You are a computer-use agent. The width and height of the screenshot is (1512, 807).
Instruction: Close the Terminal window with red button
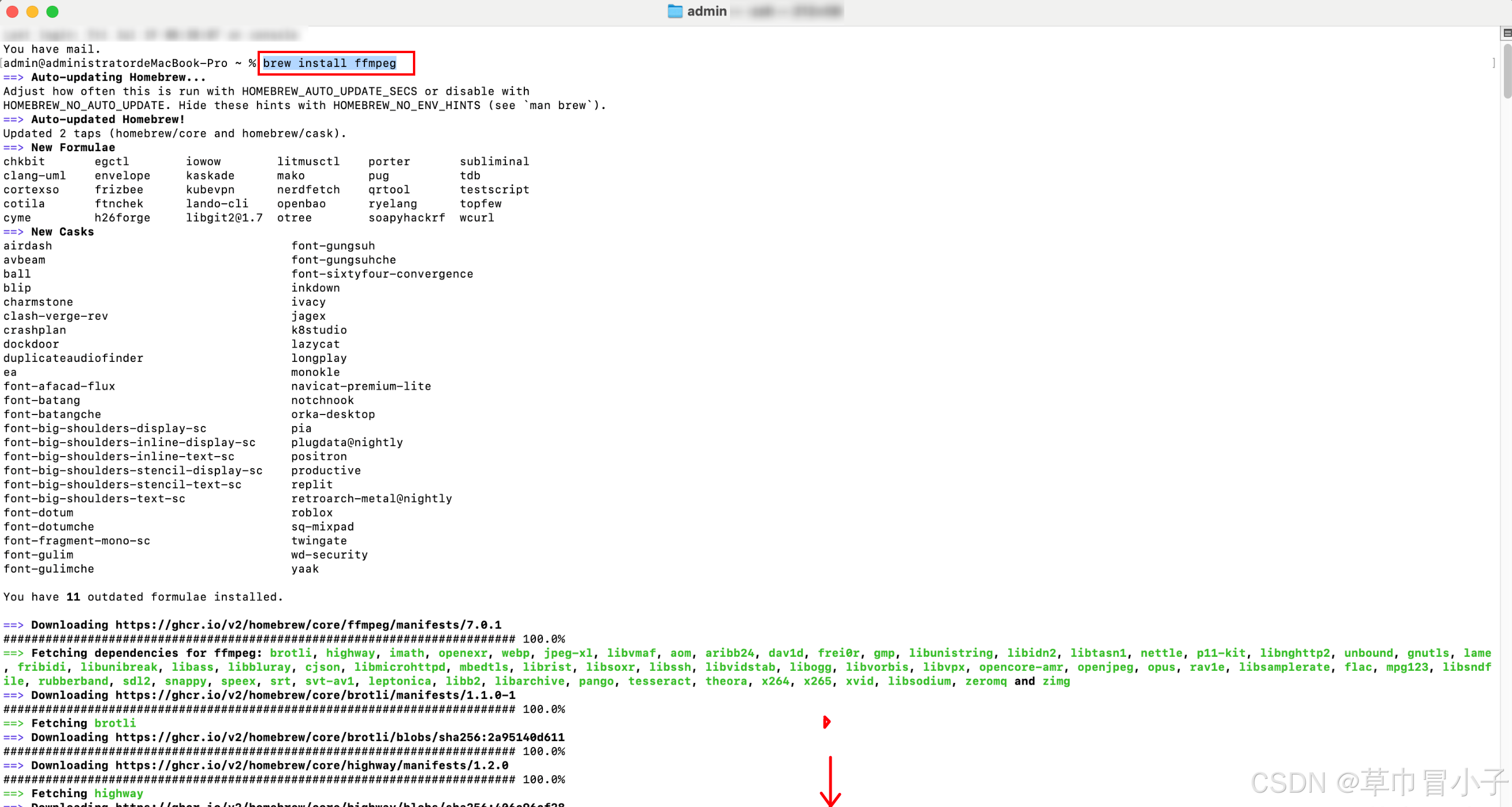click(12, 11)
